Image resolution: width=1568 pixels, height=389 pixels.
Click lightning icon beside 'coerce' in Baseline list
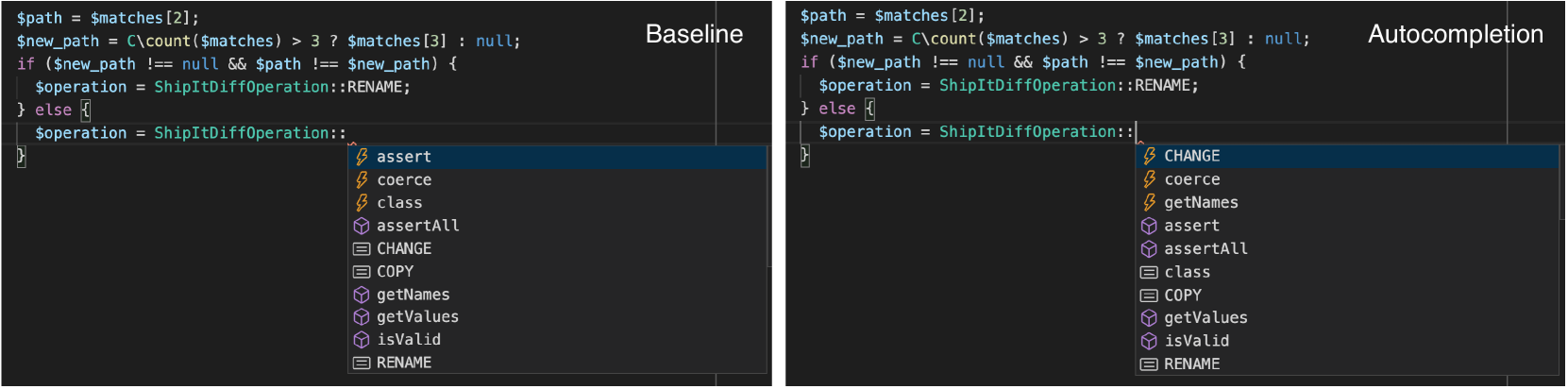point(362,179)
